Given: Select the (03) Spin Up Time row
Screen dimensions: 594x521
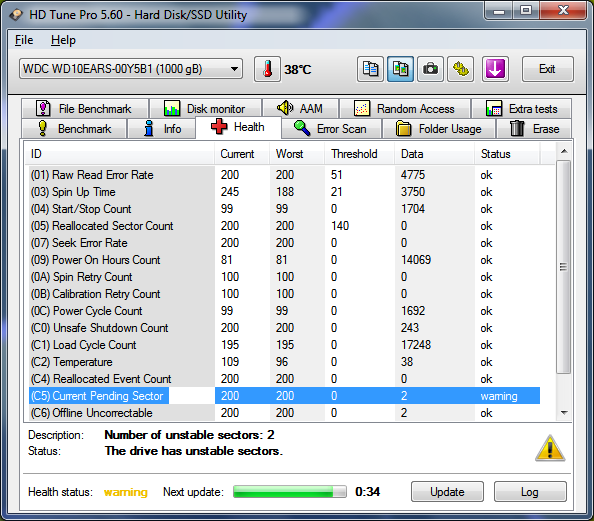Looking at the screenshot, I should [284, 192].
